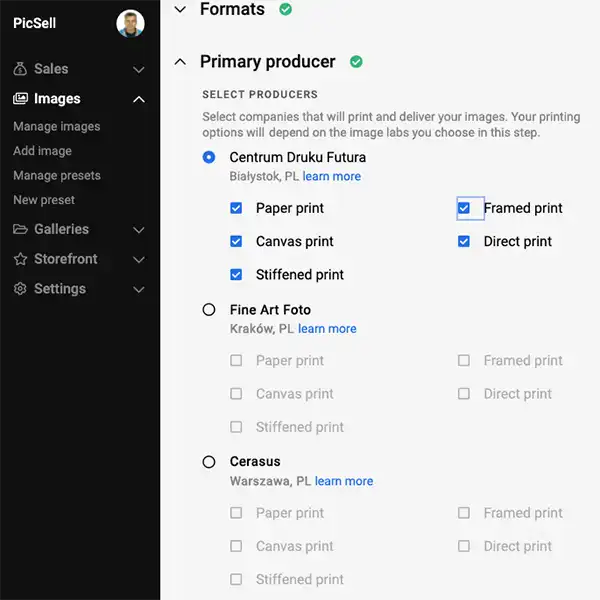The image size is (600, 600).
Task: Check Direct print under Cerasus
Action: (464, 546)
